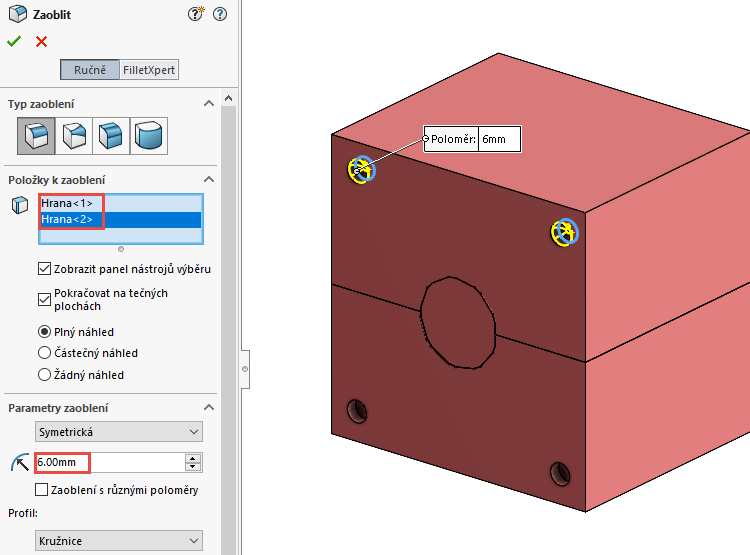Increase the radius with the up spinner arrow
Screen dimensions: 750x555
pyautogui.click(x=193, y=458)
